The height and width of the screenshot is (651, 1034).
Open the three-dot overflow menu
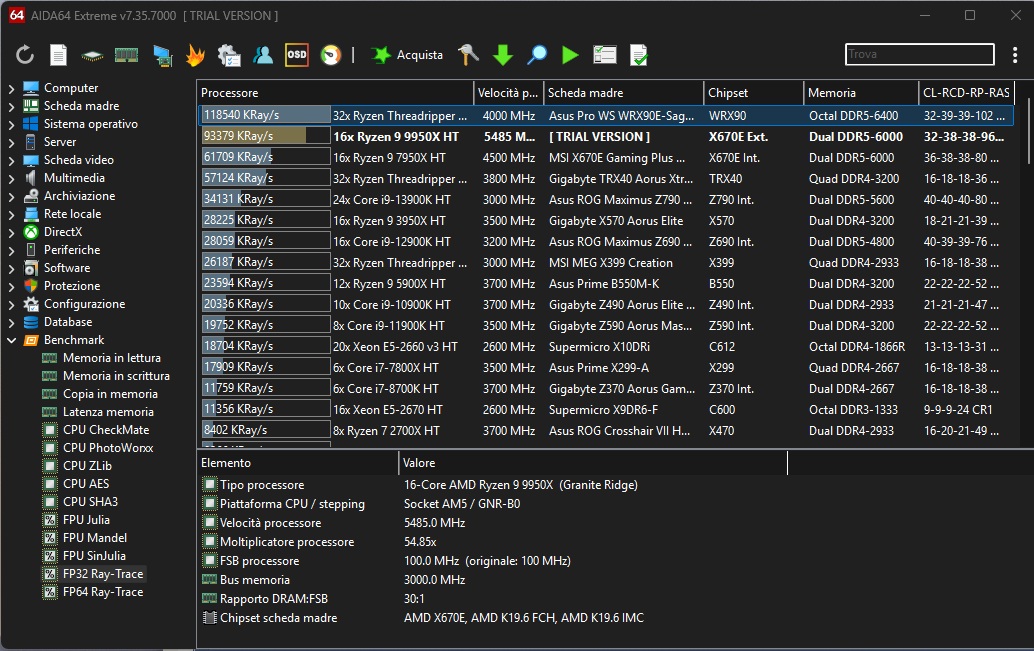tap(1015, 55)
